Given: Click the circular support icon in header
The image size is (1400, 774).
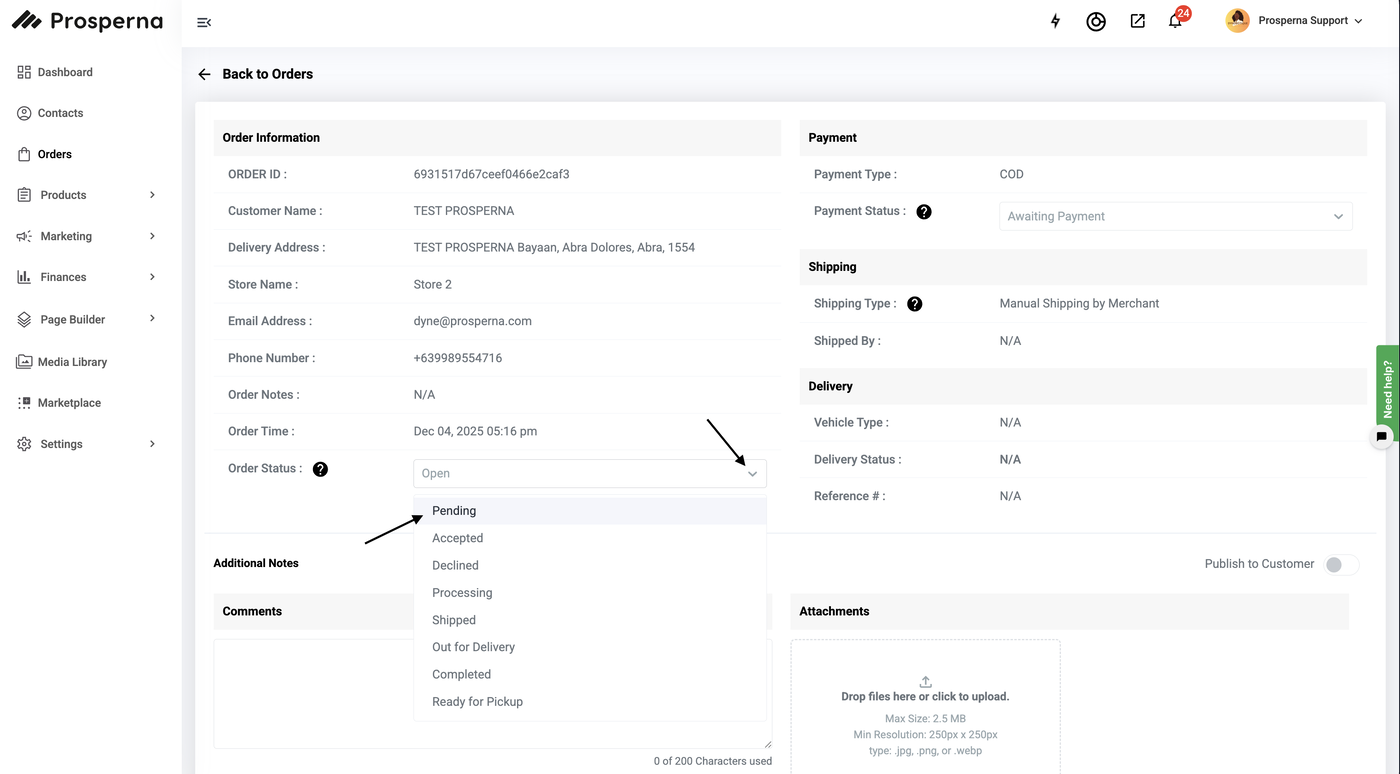Looking at the screenshot, I should [1096, 21].
